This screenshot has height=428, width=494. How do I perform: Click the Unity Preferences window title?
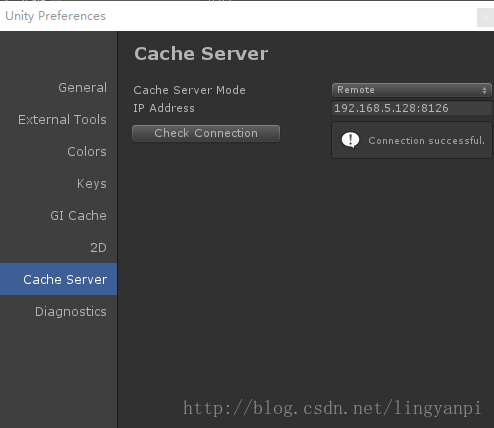(x=55, y=16)
